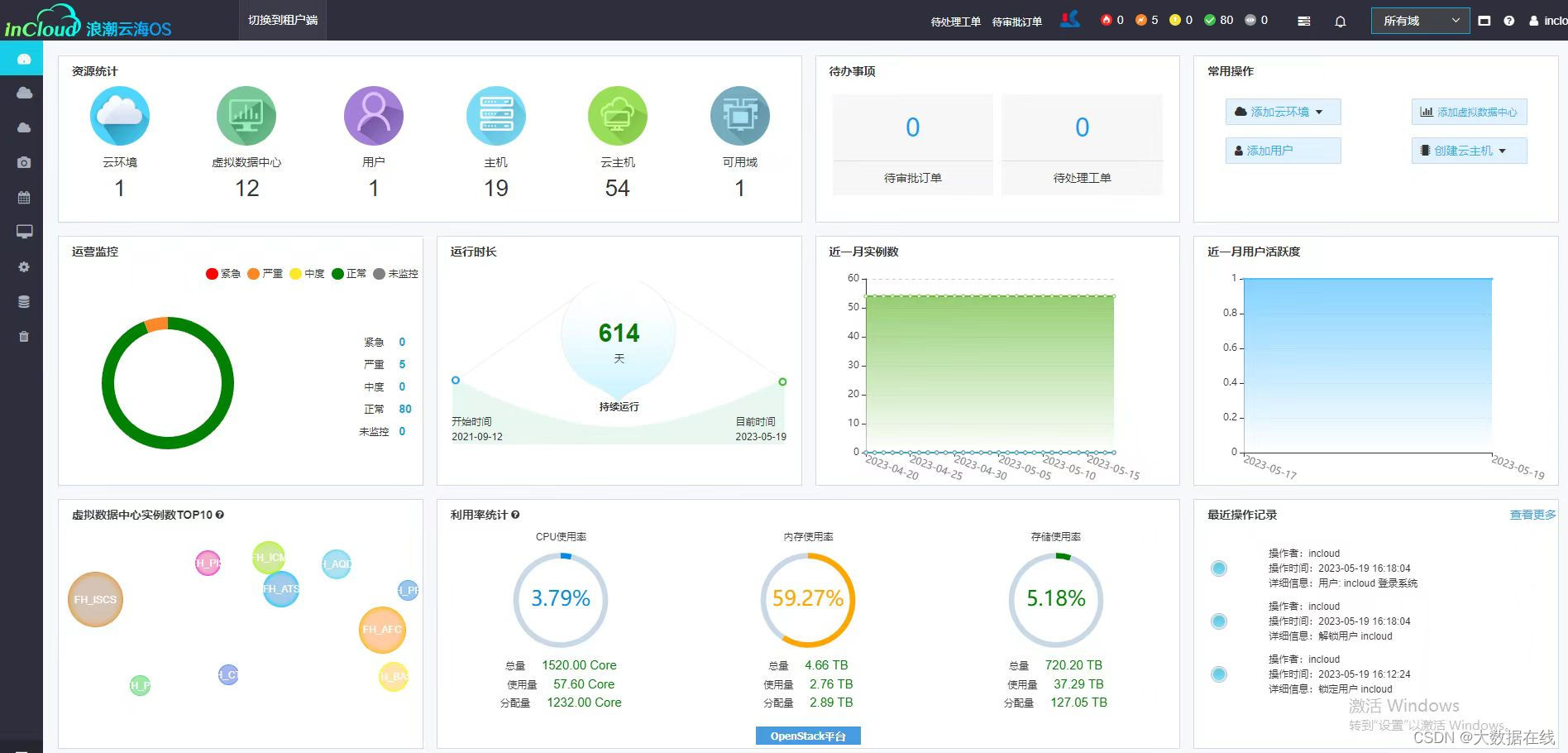Click the red critical alarm flame icon
This screenshot has height=753, width=1568.
pos(1107,20)
